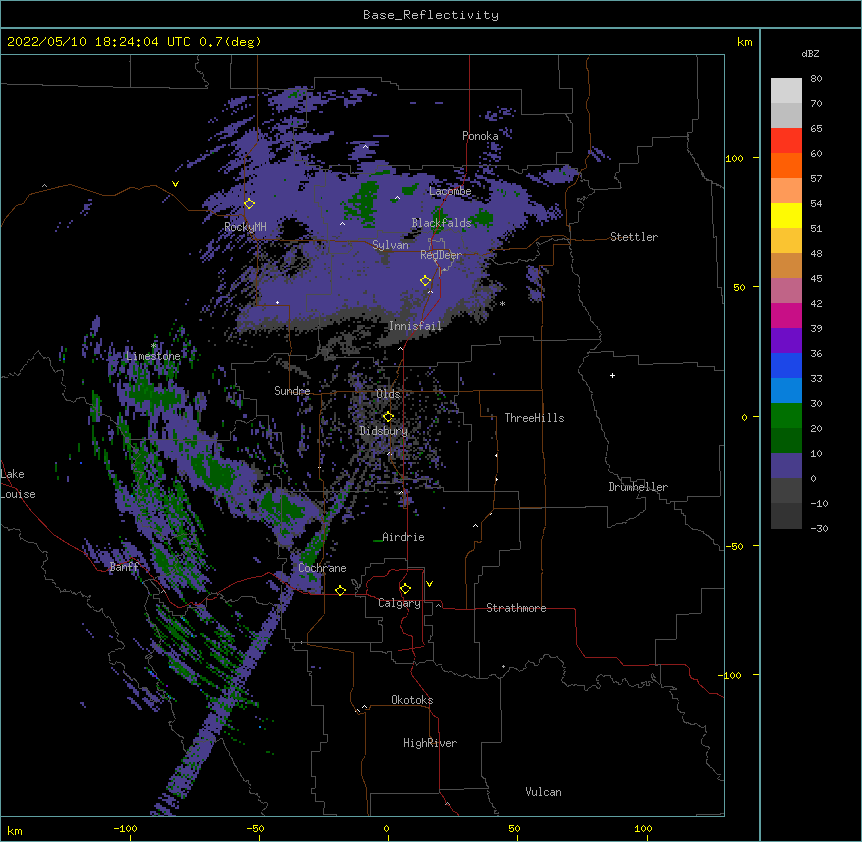Click the -30 value in dBZ legend
862x842 pixels.
pyautogui.click(x=819, y=529)
